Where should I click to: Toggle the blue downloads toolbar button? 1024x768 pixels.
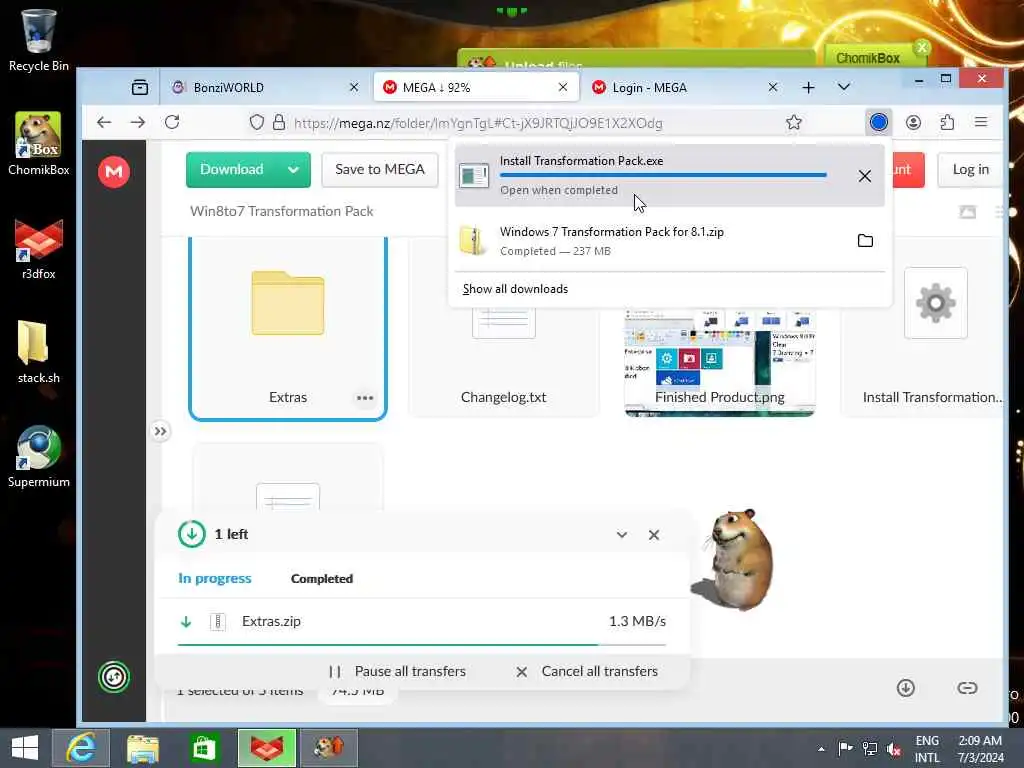pos(878,122)
